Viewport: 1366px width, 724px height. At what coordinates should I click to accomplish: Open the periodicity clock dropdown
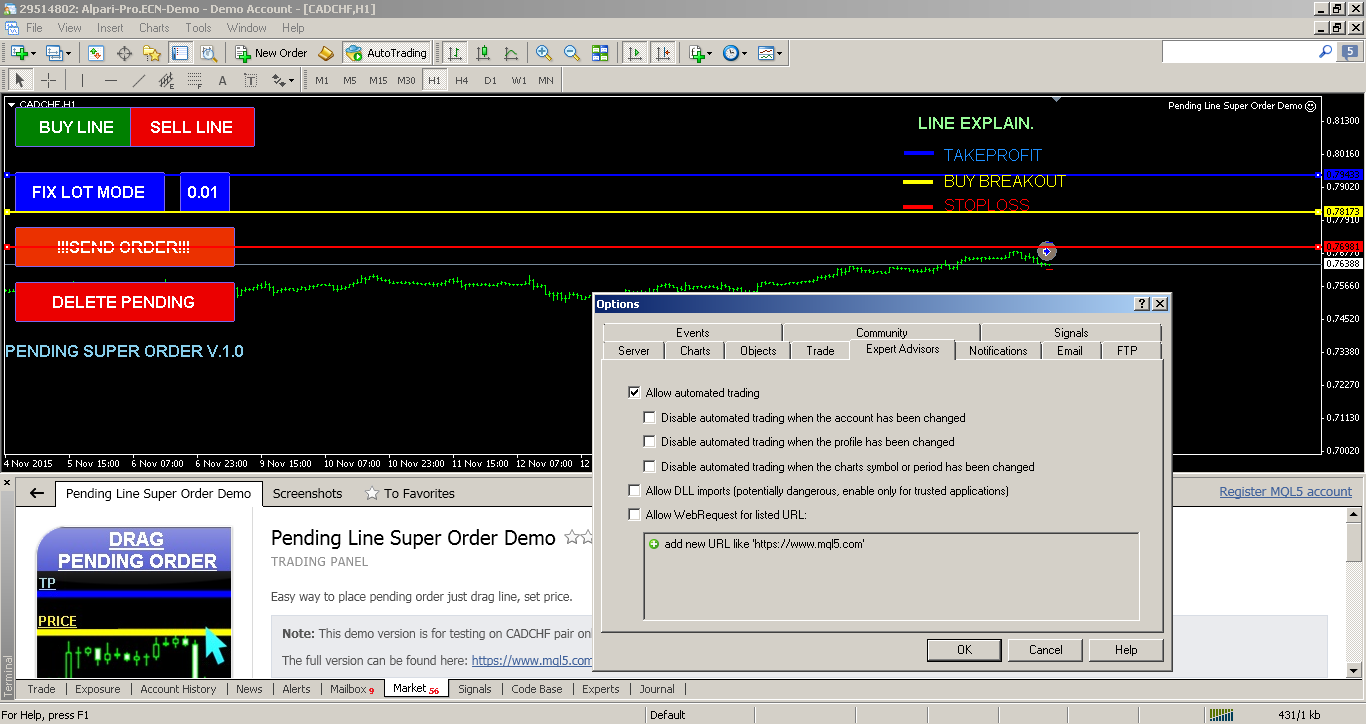tap(744, 53)
